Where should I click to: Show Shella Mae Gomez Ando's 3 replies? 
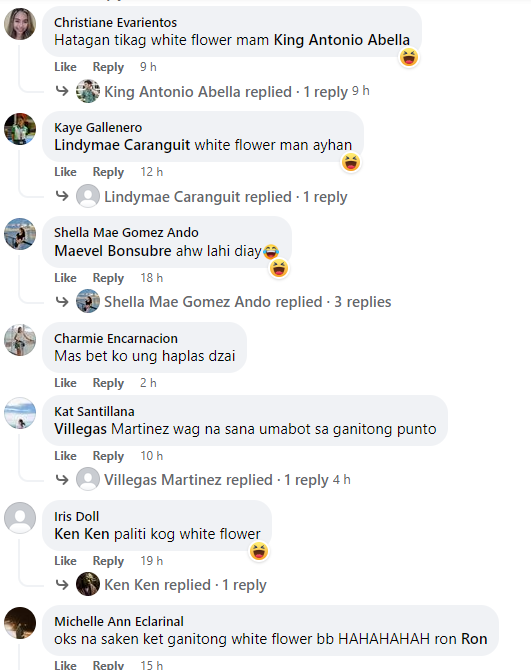coord(248,302)
